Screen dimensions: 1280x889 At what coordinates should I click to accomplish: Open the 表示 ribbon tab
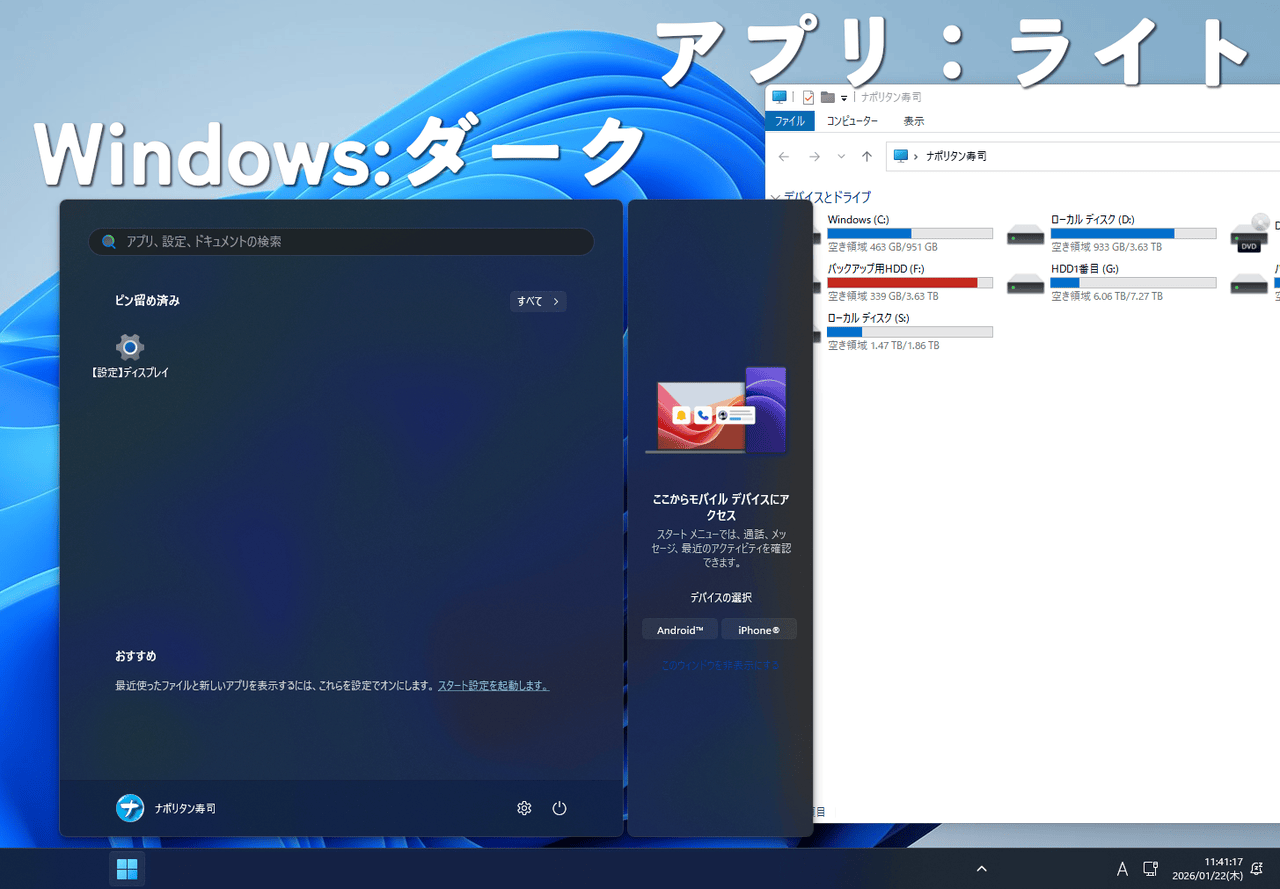tap(913, 120)
